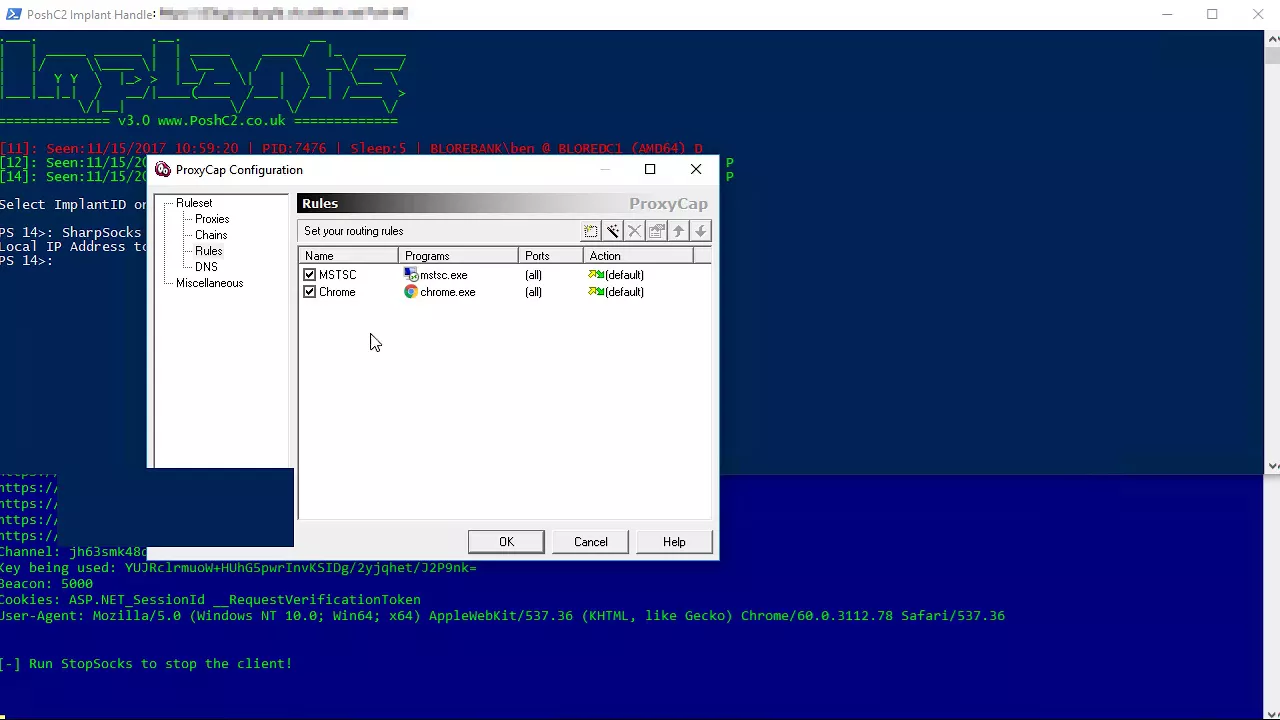Sort rules by the Name column header
Viewport: 1280px width, 720px height.
[348, 256]
